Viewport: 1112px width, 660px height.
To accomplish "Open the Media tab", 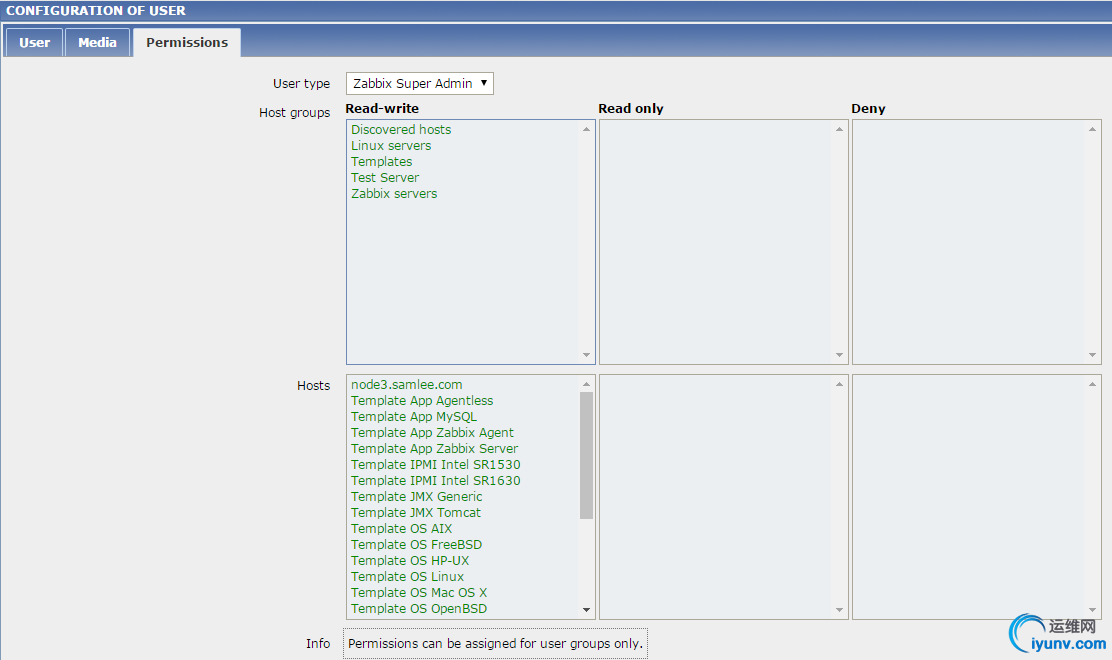I will click(x=97, y=43).
